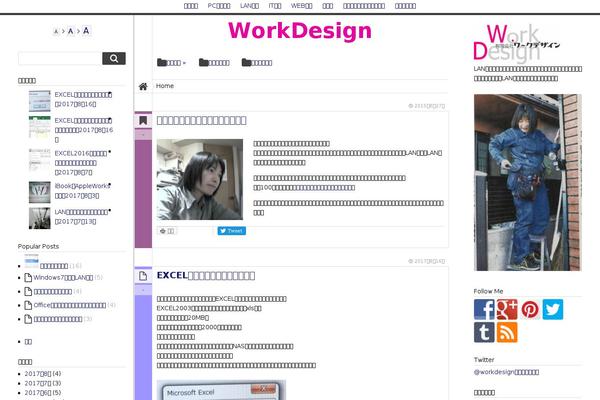Viewport: 600px width, 400px height.
Task: Select the largest font size A
Action: [x=86, y=31]
